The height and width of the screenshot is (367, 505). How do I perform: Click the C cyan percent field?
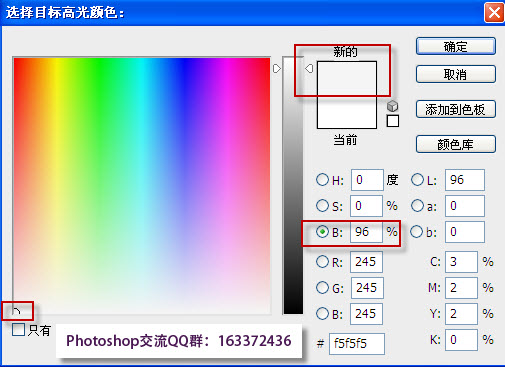pyautogui.click(x=461, y=262)
